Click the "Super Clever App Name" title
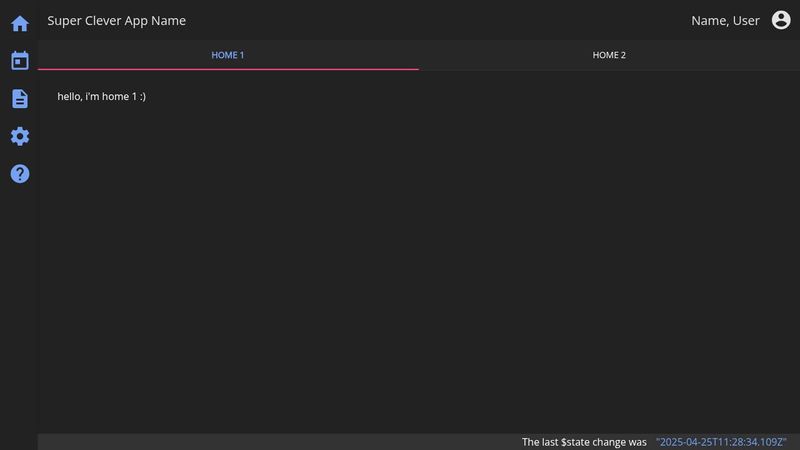 point(116,21)
